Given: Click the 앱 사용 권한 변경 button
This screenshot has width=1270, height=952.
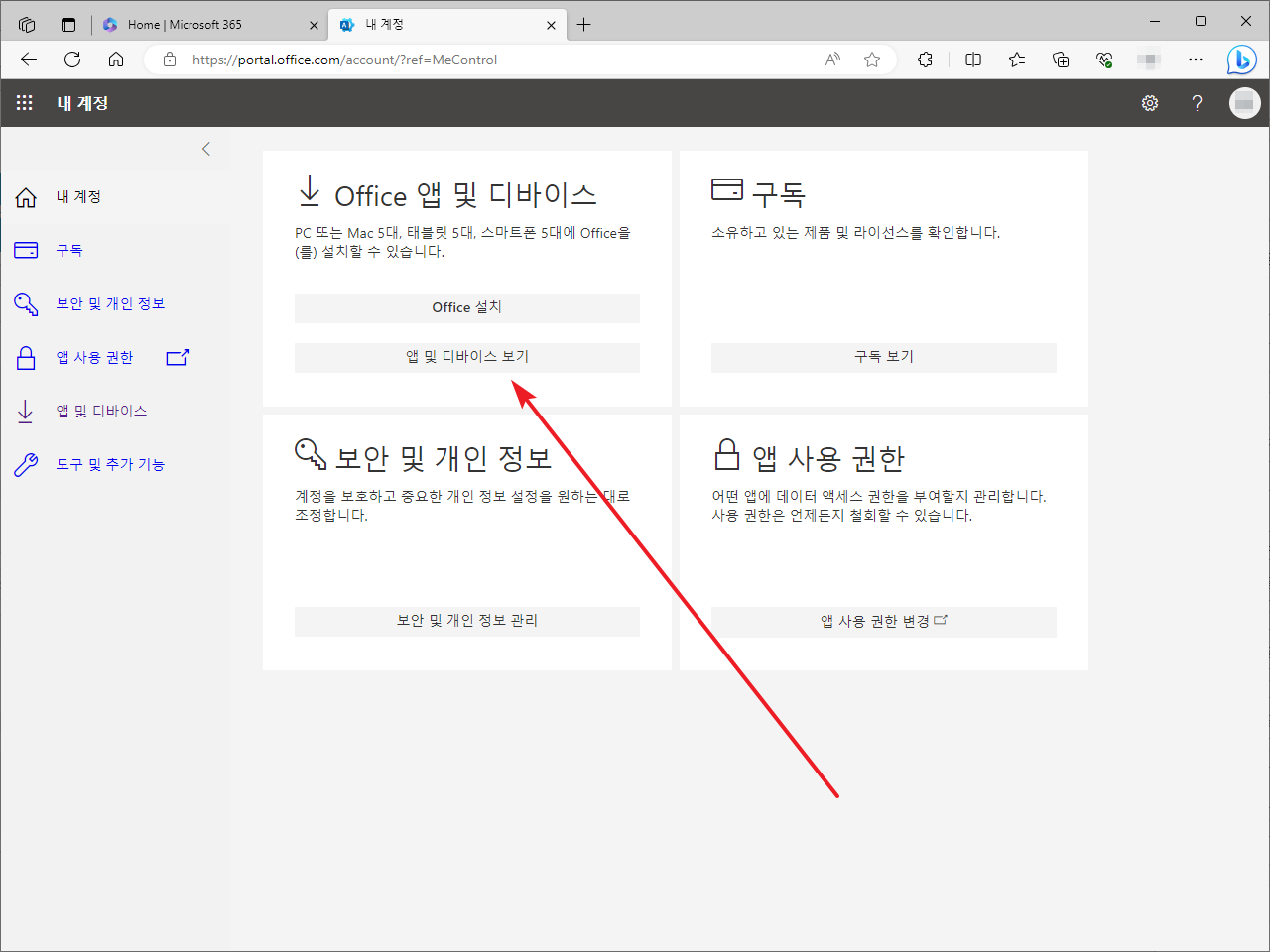Looking at the screenshot, I should (x=884, y=621).
